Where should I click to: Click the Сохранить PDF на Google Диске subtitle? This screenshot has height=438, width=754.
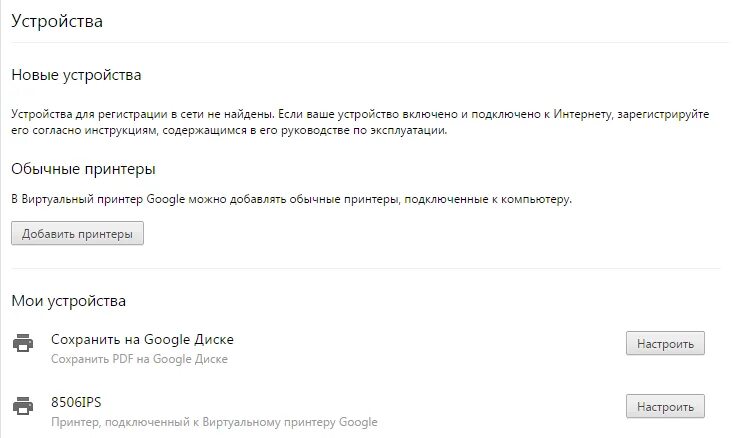click(x=139, y=359)
